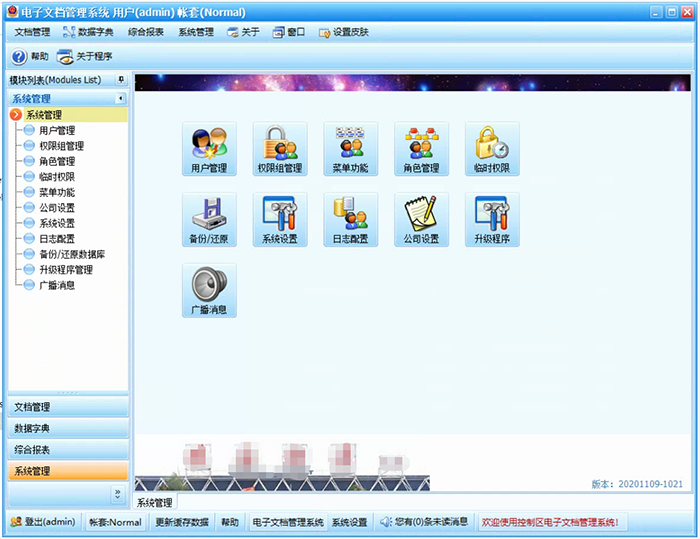Open the 日志配置 icon in main panel

(350, 219)
